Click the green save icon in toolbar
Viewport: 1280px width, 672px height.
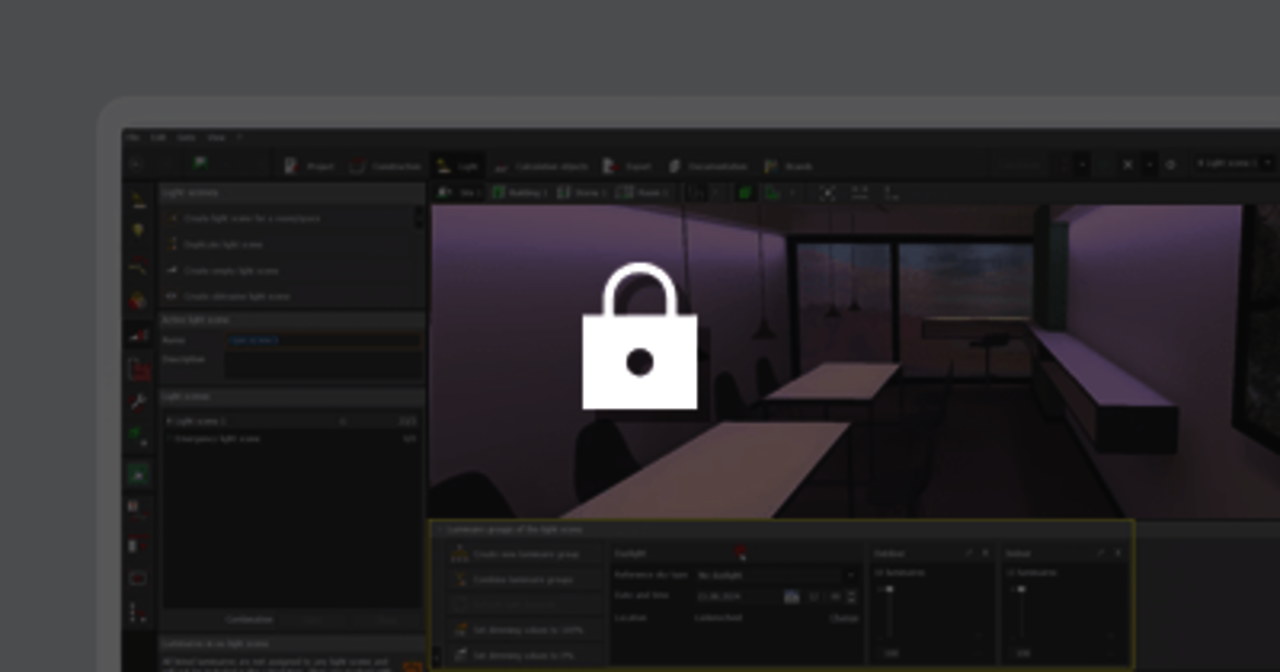(x=200, y=164)
